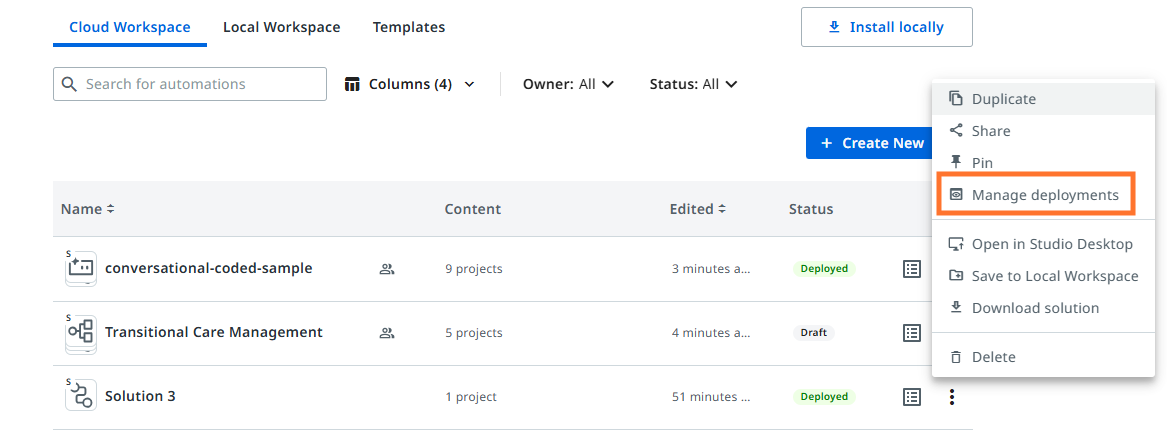The height and width of the screenshot is (434, 1167).
Task: Click the 5 projects cell
Action: (473, 334)
